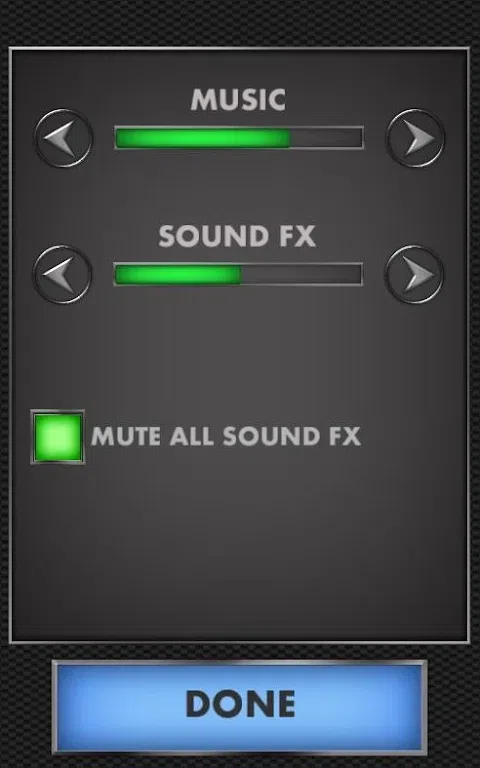Set Music volume to minimum at bar's left end
Viewport: 480px width, 768px height.
pos(118,138)
